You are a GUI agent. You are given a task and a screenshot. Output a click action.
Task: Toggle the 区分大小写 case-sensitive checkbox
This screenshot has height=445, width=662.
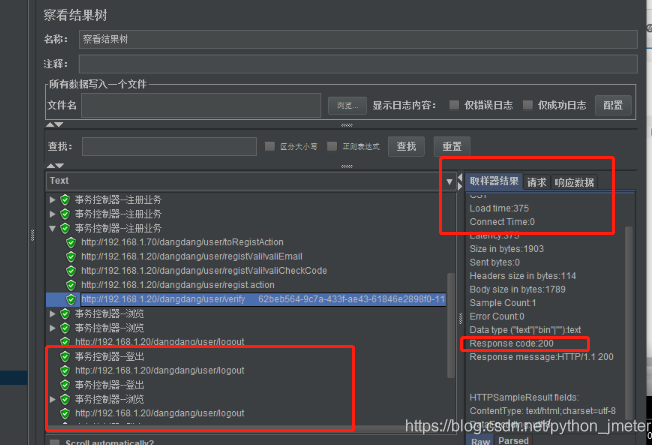[x=269, y=146]
